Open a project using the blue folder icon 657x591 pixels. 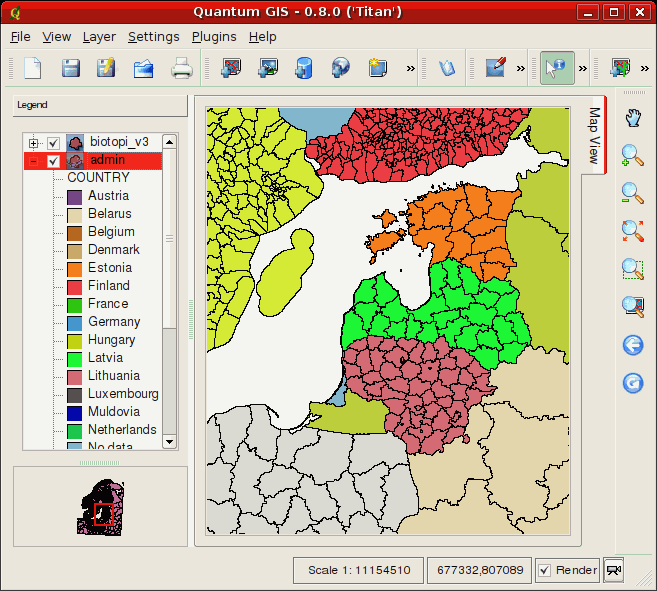[x=143, y=68]
